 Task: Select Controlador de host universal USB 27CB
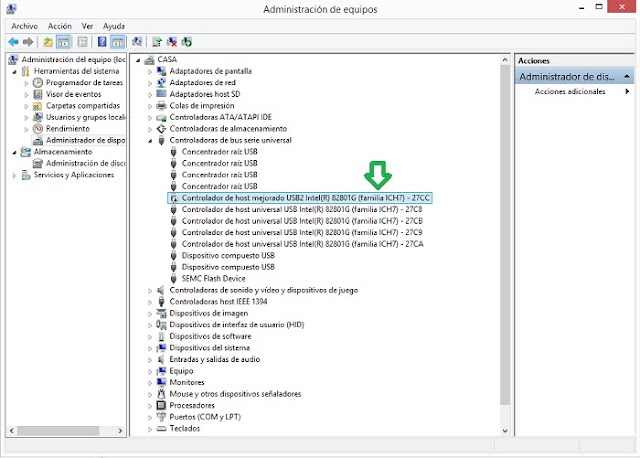pyautogui.click(x=302, y=221)
